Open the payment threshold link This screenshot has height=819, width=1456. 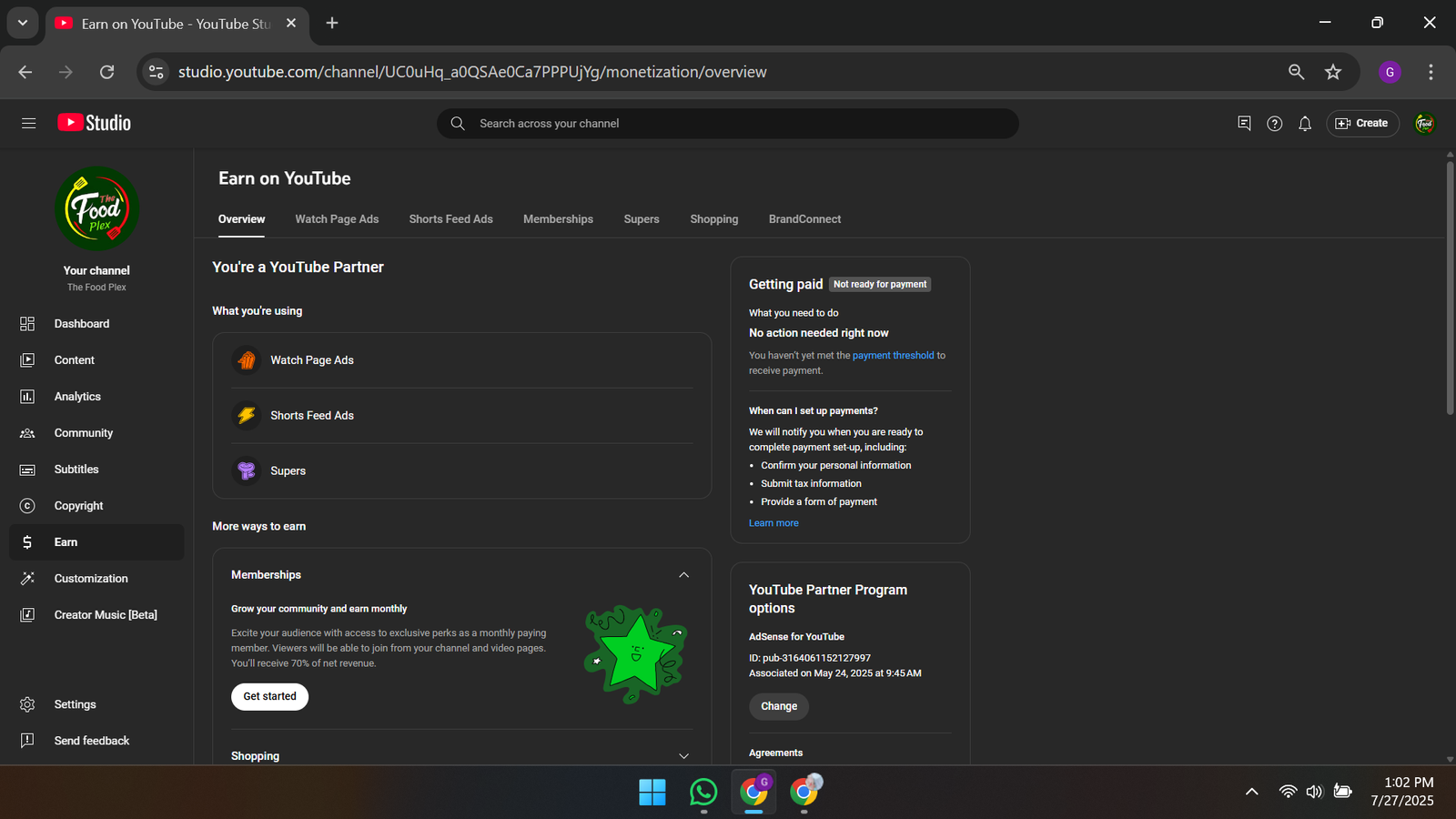coord(893,356)
